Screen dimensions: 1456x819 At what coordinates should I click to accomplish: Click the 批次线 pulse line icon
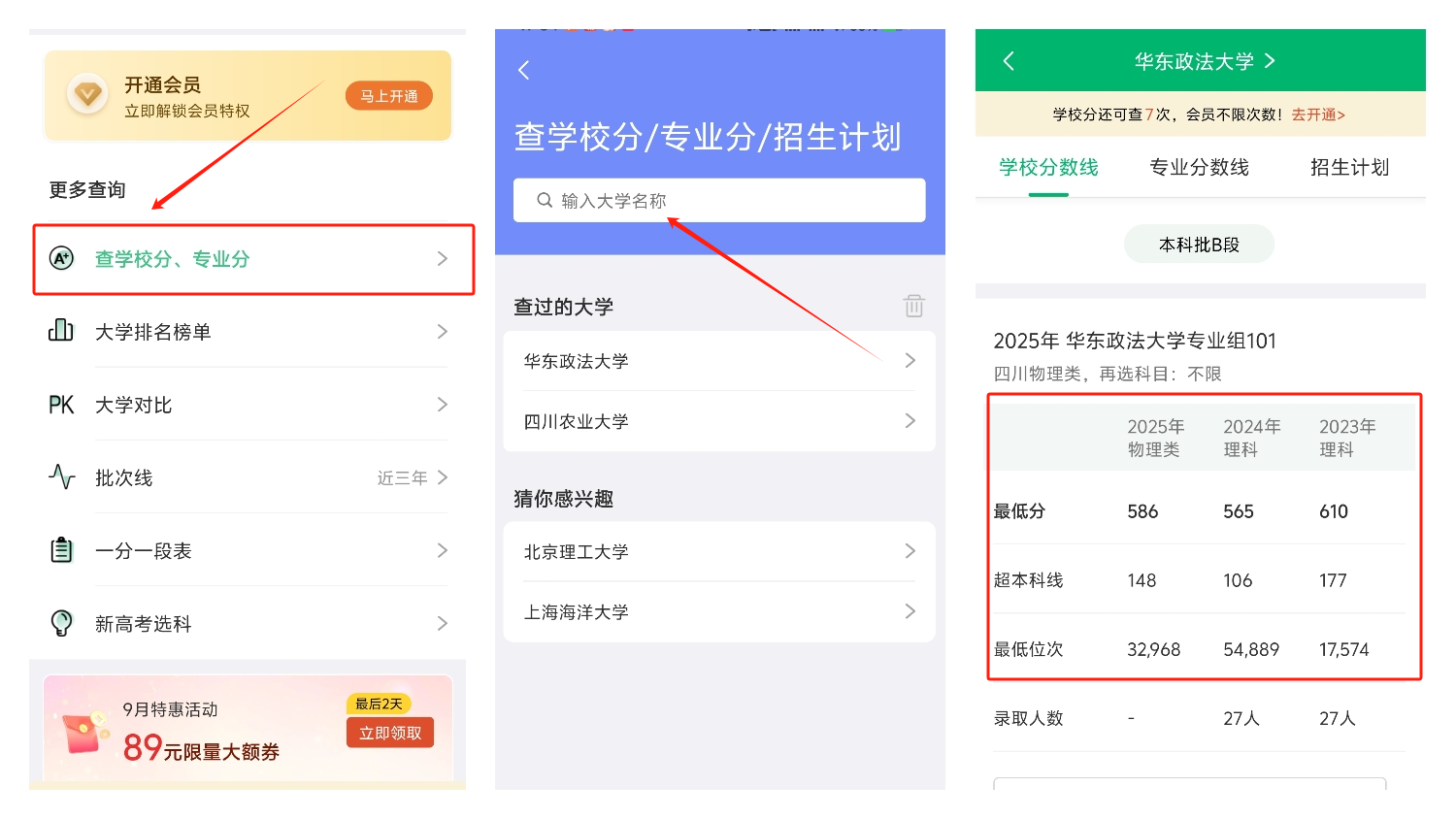(61, 477)
